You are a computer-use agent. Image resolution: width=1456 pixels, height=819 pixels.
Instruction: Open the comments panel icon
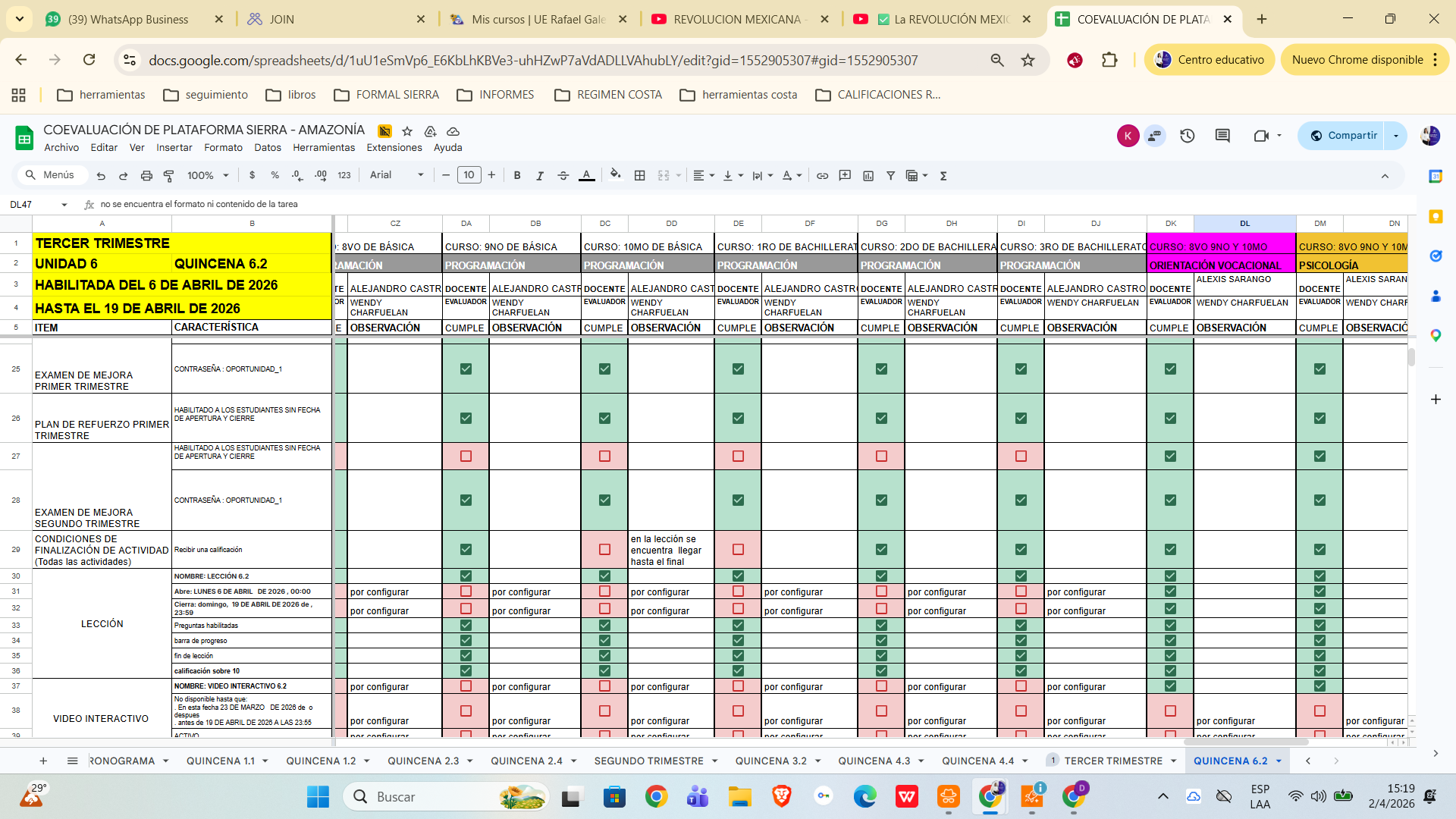pyautogui.click(x=1222, y=136)
